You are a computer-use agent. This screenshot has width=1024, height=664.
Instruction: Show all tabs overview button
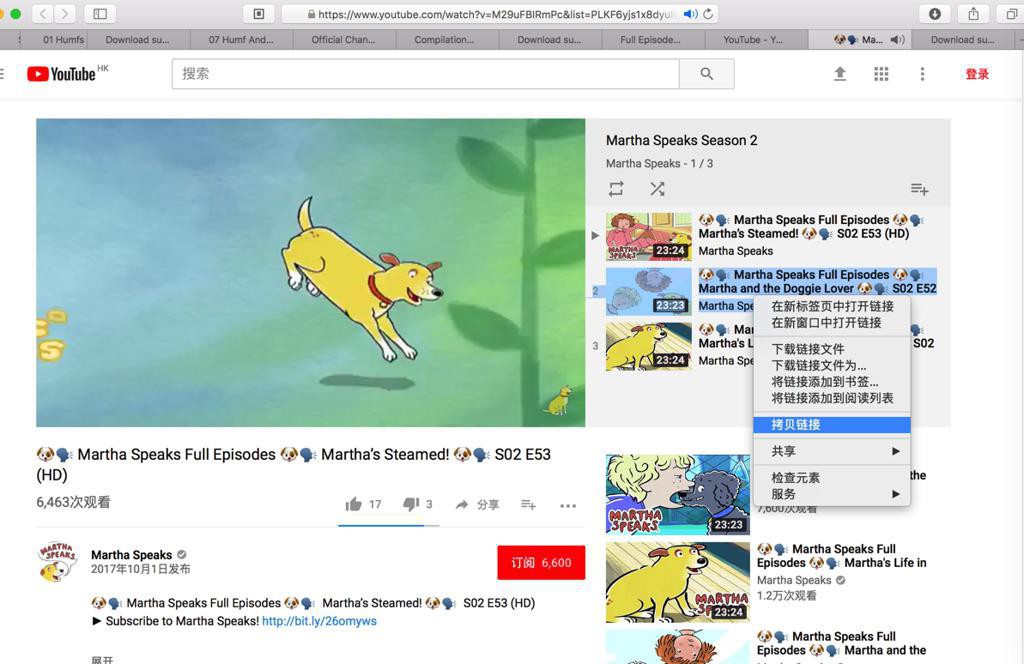[x=1011, y=14]
